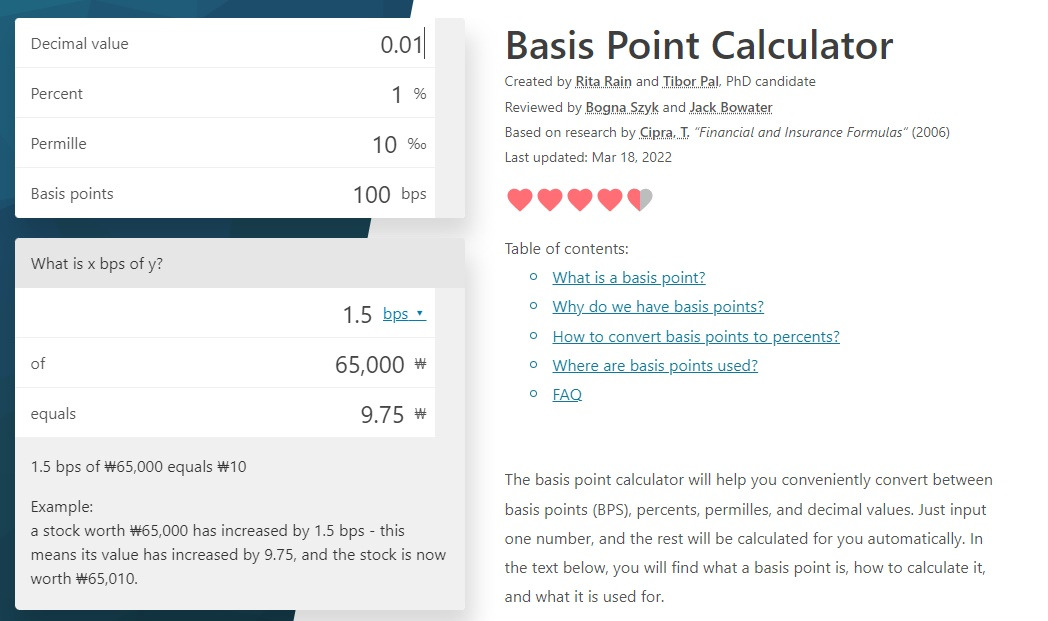The width and height of the screenshot is (1048, 621).
Task: Open the Cipra, T. research citation
Action: point(663,132)
